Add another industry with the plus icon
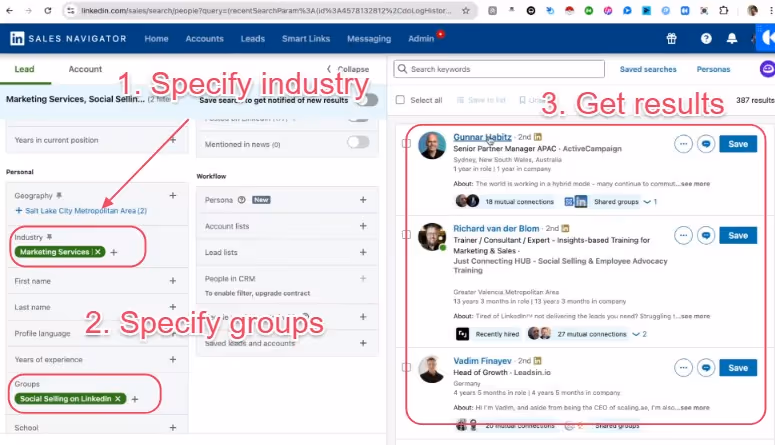 click(x=114, y=252)
